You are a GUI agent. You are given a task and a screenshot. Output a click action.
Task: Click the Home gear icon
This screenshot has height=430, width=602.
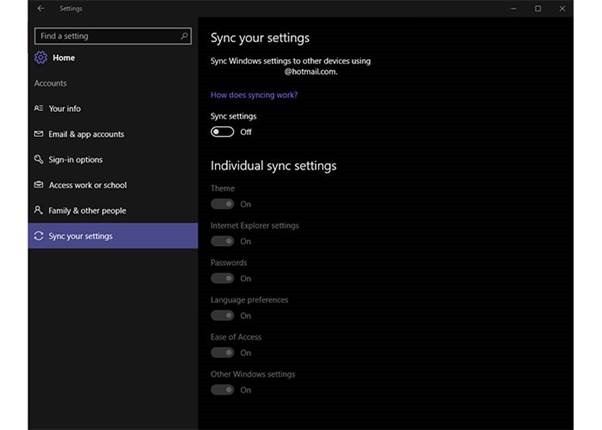tap(40, 58)
